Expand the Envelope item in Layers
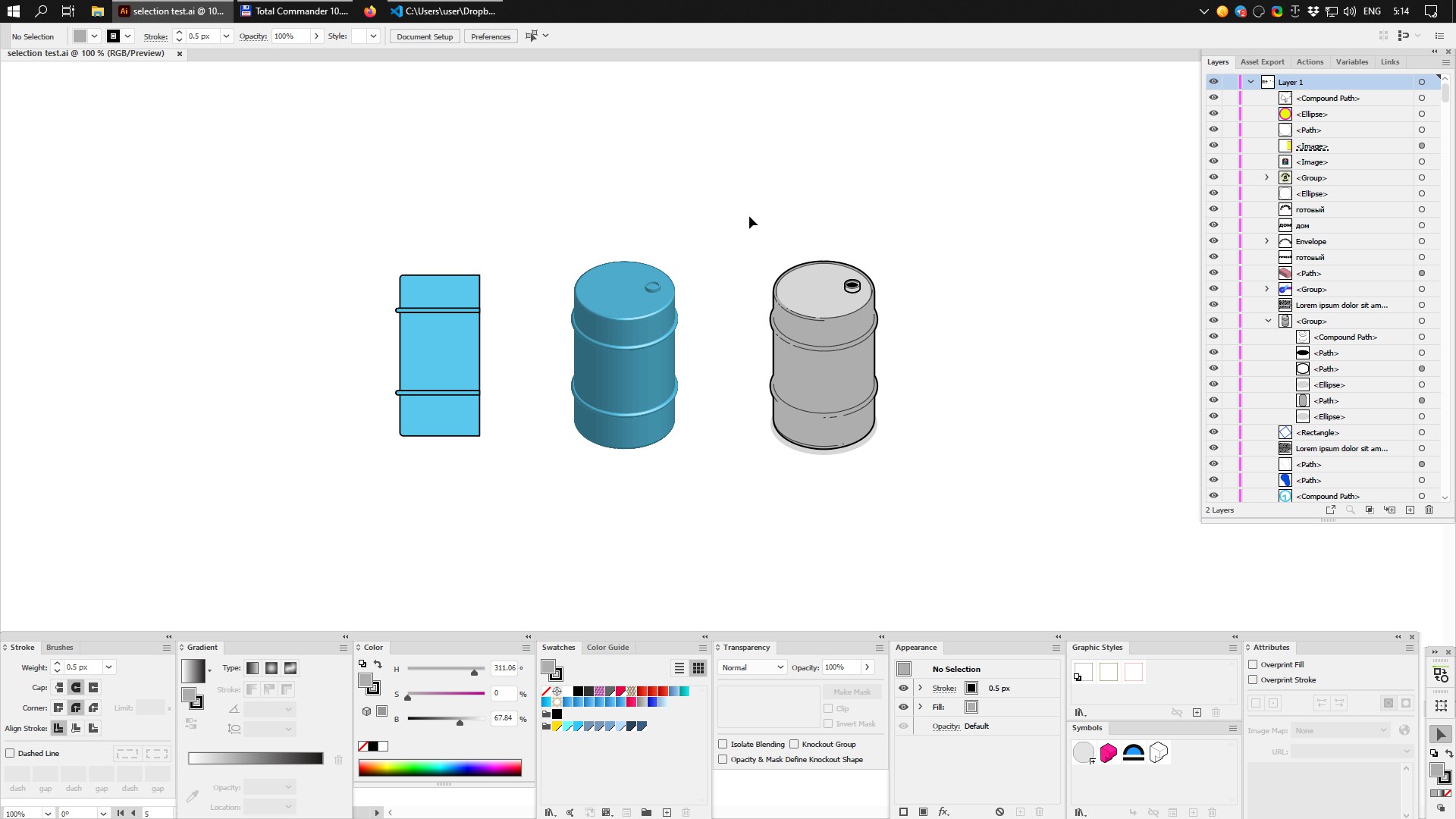This screenshot has width=1456, height=819. [1266, 241]
